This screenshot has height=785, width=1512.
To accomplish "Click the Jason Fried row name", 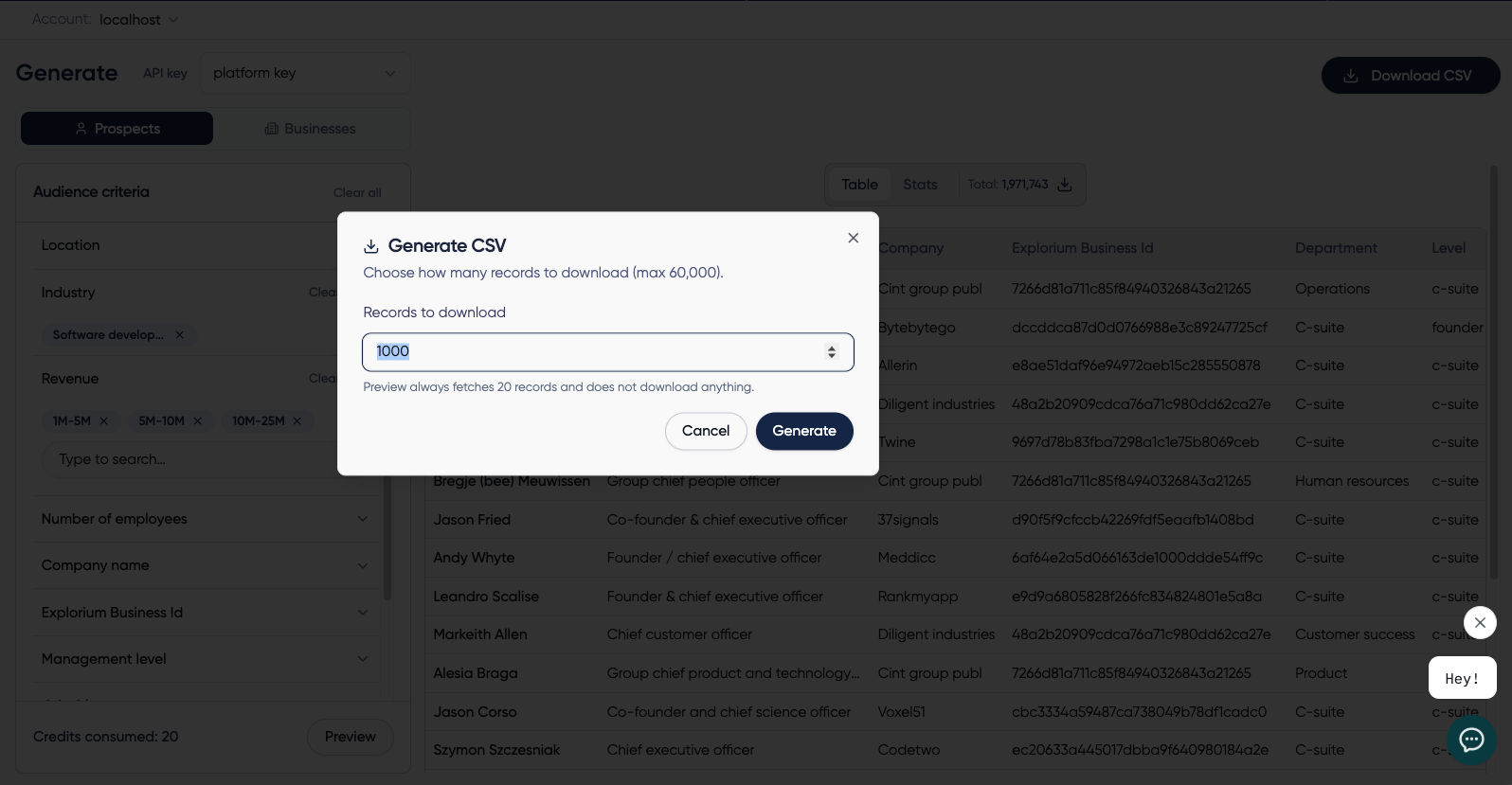I will (472, 520).
